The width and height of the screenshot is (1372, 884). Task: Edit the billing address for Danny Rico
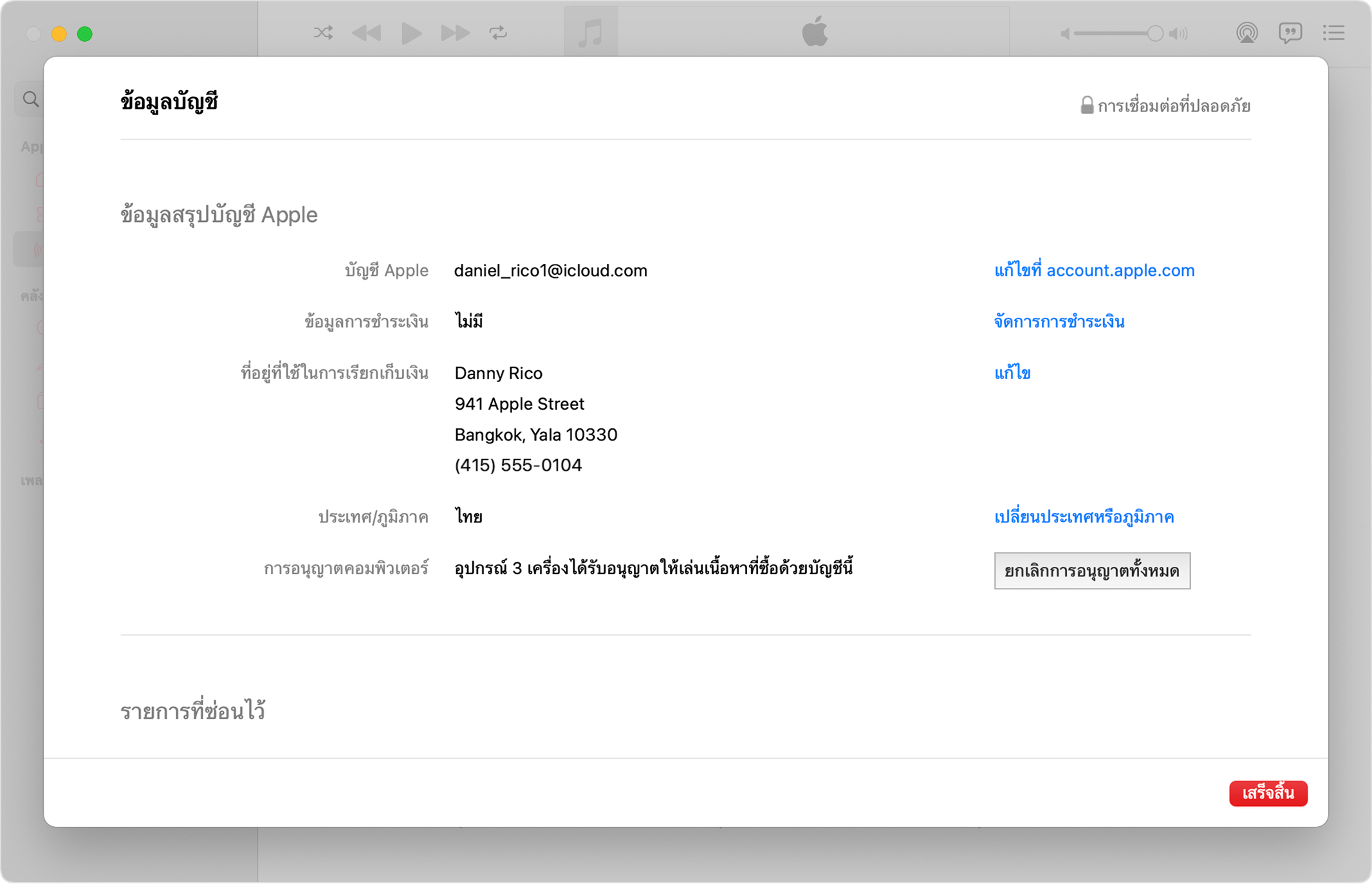[1012, 373]
